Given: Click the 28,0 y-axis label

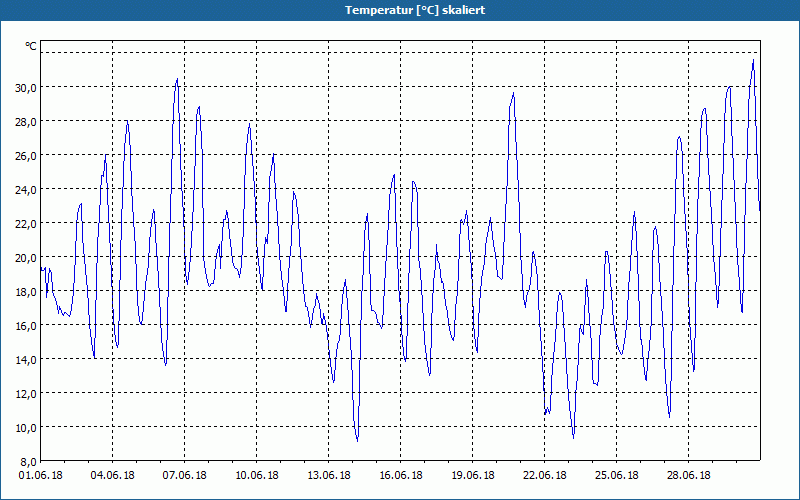Looking at the screenshot, I should 26,121.
